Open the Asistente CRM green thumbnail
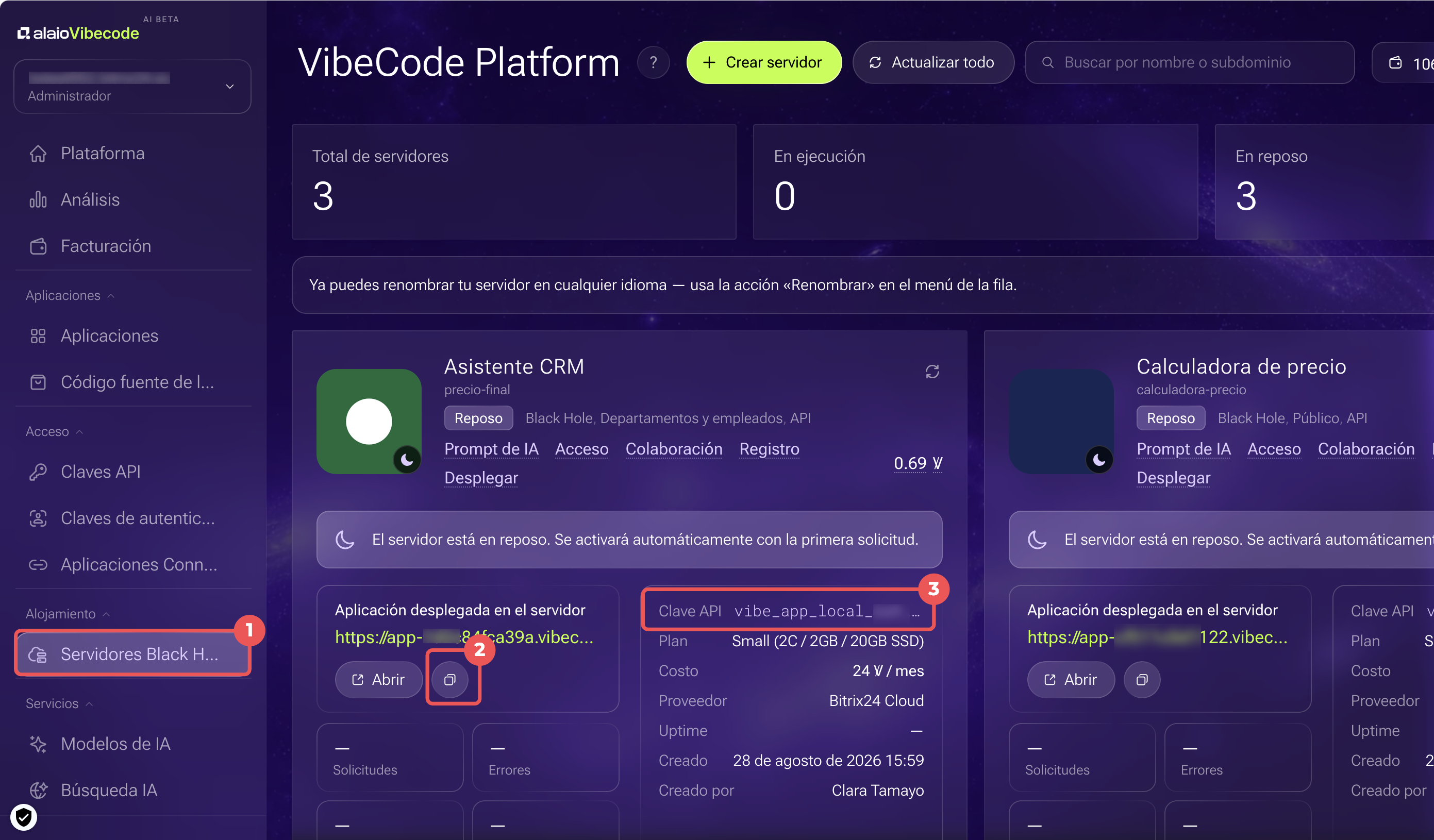This screenshot has height=840, width=1434. (369, 421)
